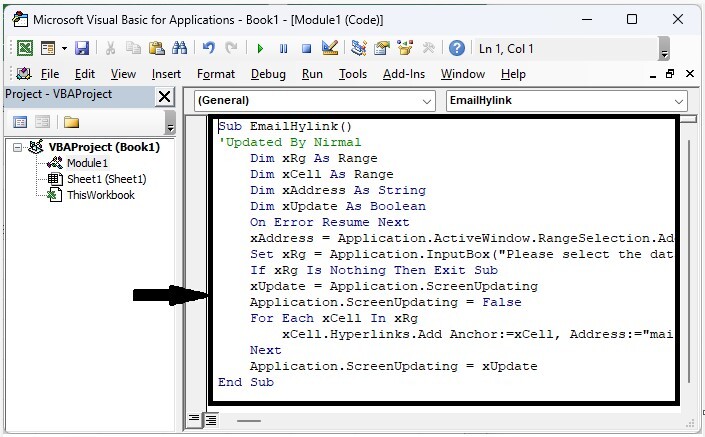705x437 pixels.
Task: Open the Debug menu
Action: pos(268,74)
